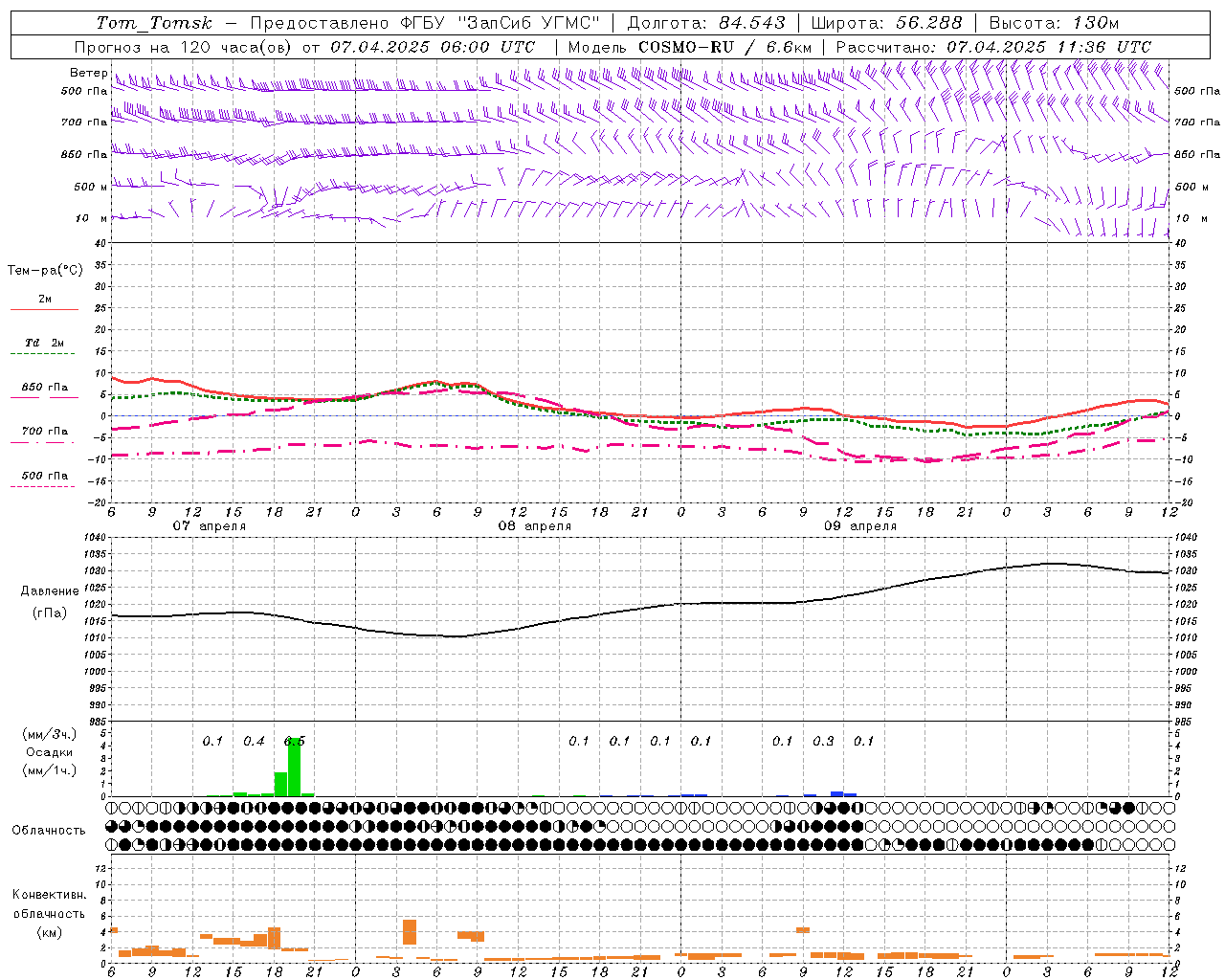Click the 09 апреля date label
The image size is (1225, 980).
(859, 525)
